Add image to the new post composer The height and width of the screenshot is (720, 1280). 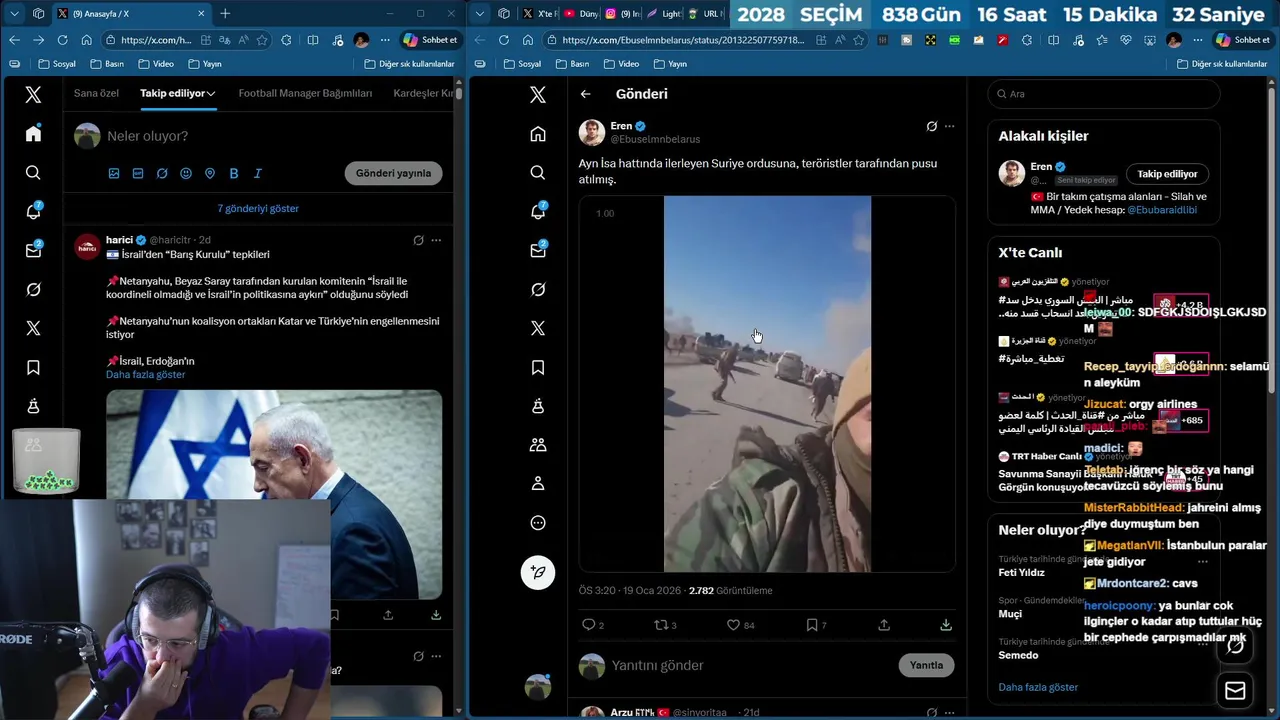tap(114, 173)
